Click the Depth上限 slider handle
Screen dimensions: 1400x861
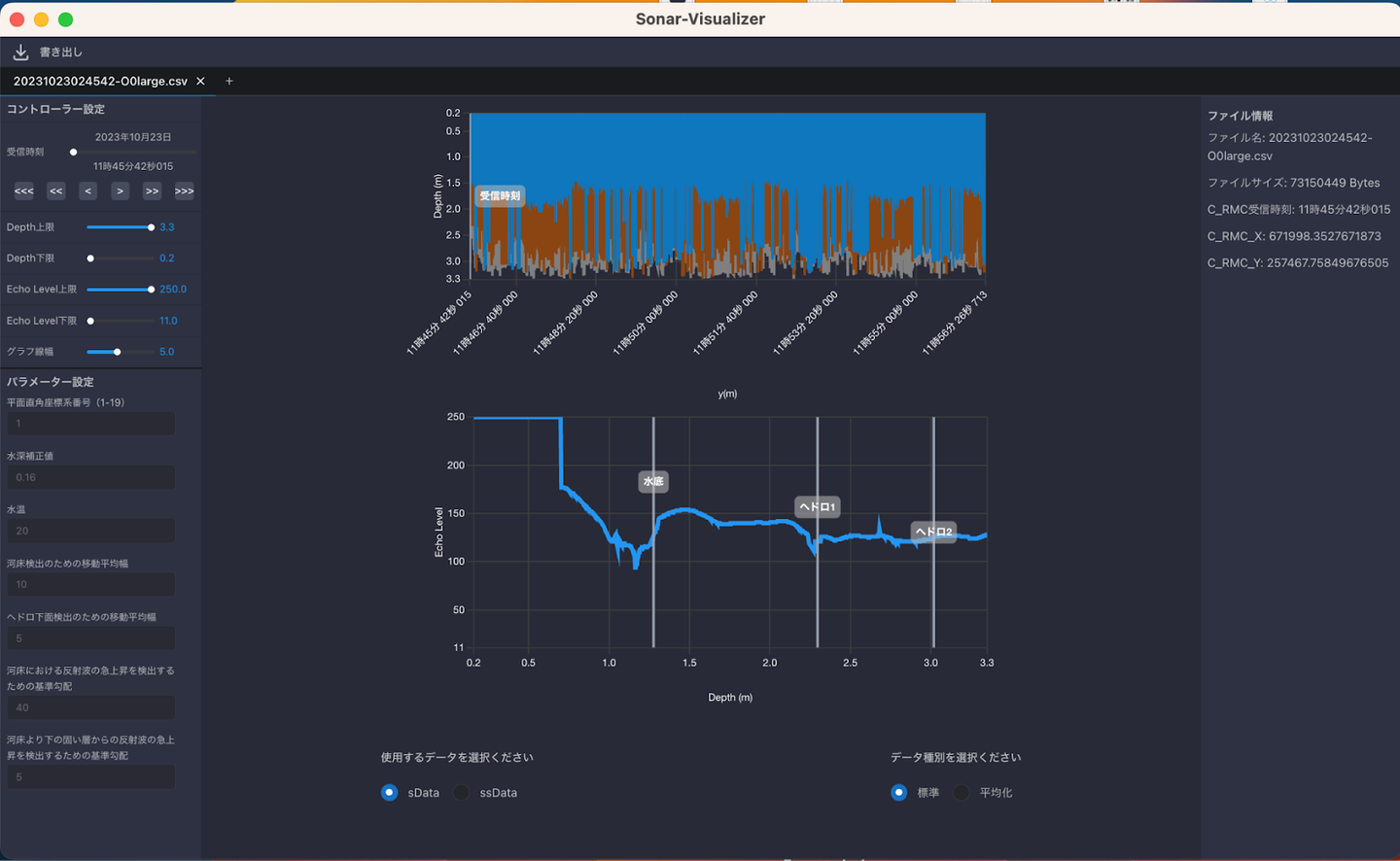tap(151, 227)
